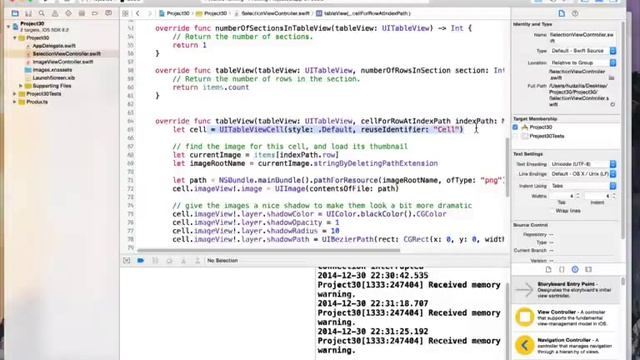The height and width of the screenshot is (360, 640).
Task: Open the Breakpoint navigator icon
Action: click(x=95, y=13)
